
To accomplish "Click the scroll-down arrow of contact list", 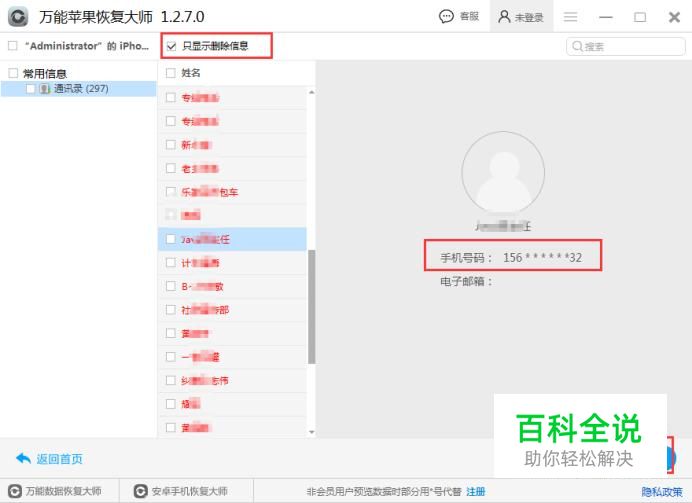I will click(312, 432).
